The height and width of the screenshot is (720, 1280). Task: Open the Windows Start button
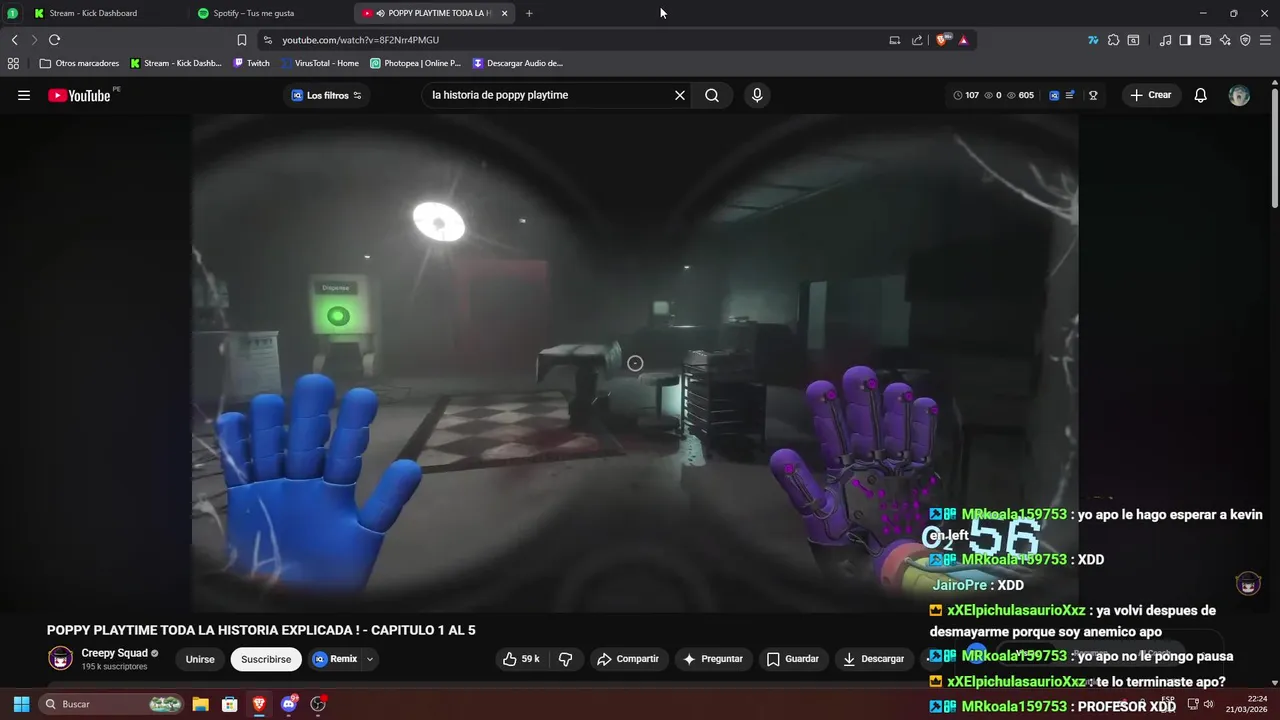click(20, 704)
